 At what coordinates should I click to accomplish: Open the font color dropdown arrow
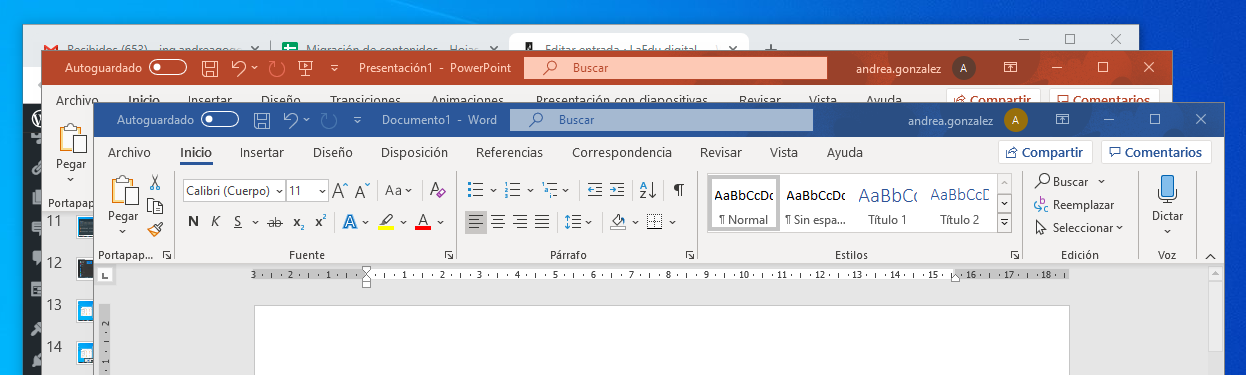click(440, 221)
